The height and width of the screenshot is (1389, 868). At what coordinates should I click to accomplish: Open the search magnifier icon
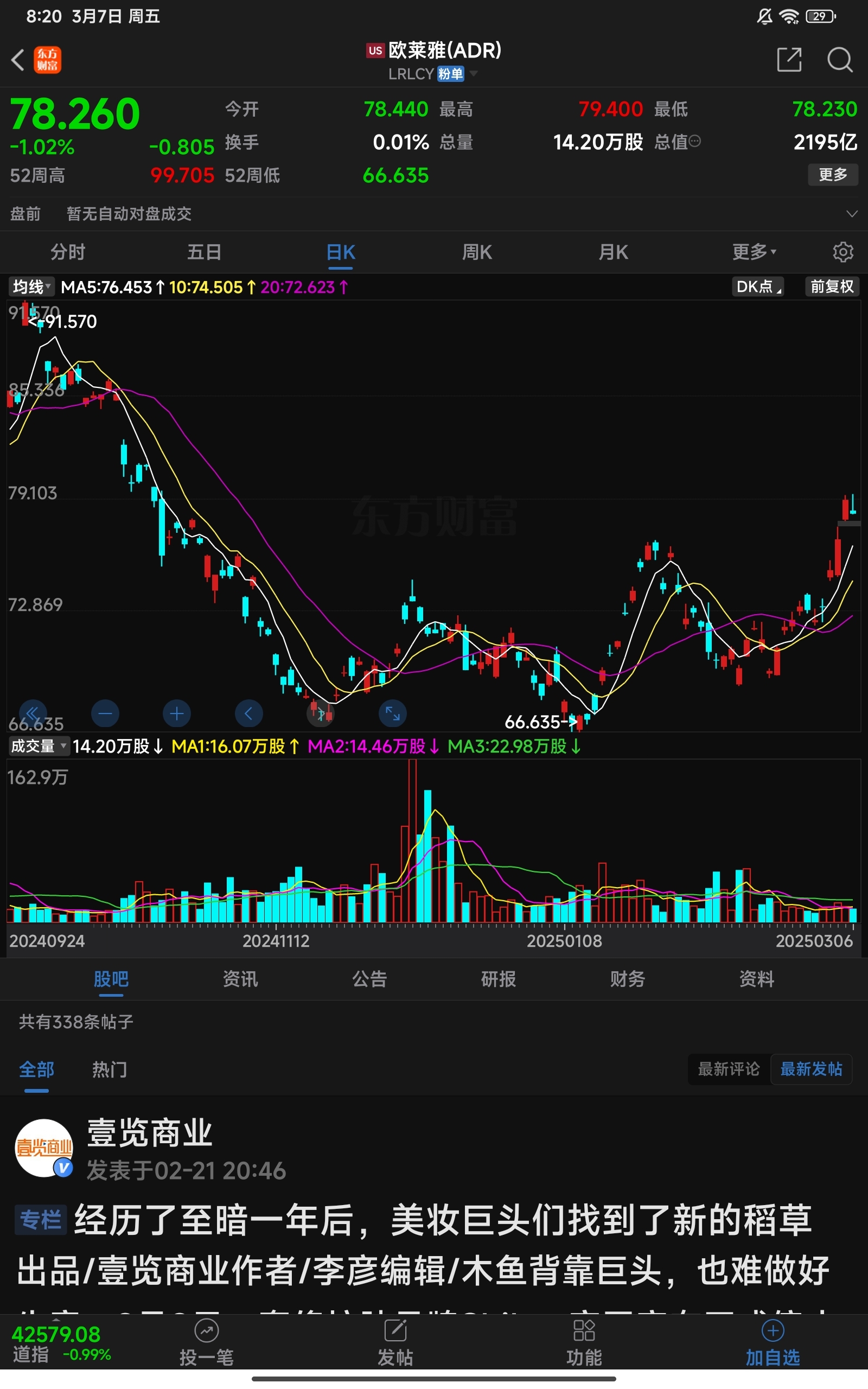[839, 60]
